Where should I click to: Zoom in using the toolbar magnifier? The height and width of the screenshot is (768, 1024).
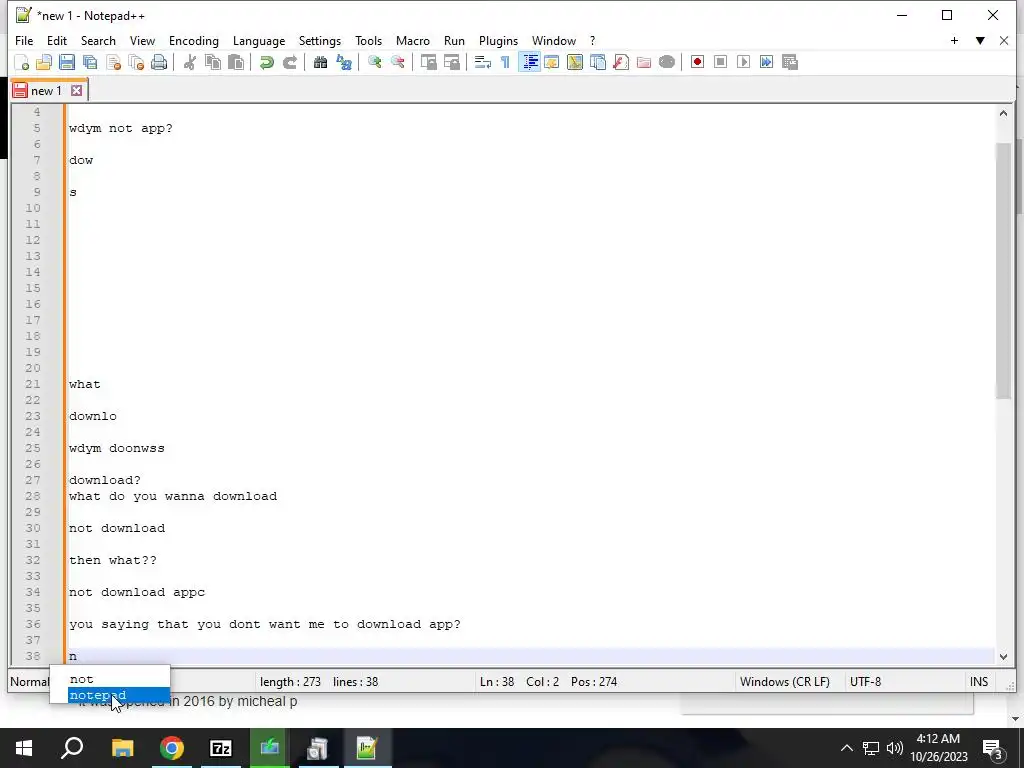point(374,62)
